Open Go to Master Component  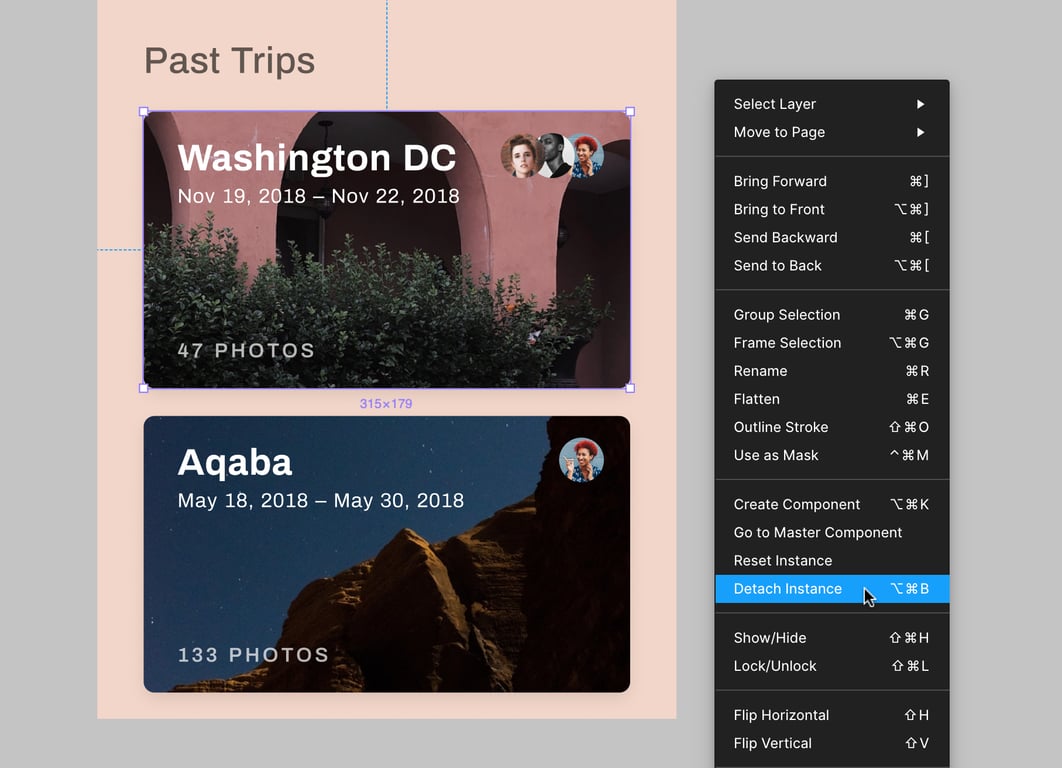click(817, 533)
